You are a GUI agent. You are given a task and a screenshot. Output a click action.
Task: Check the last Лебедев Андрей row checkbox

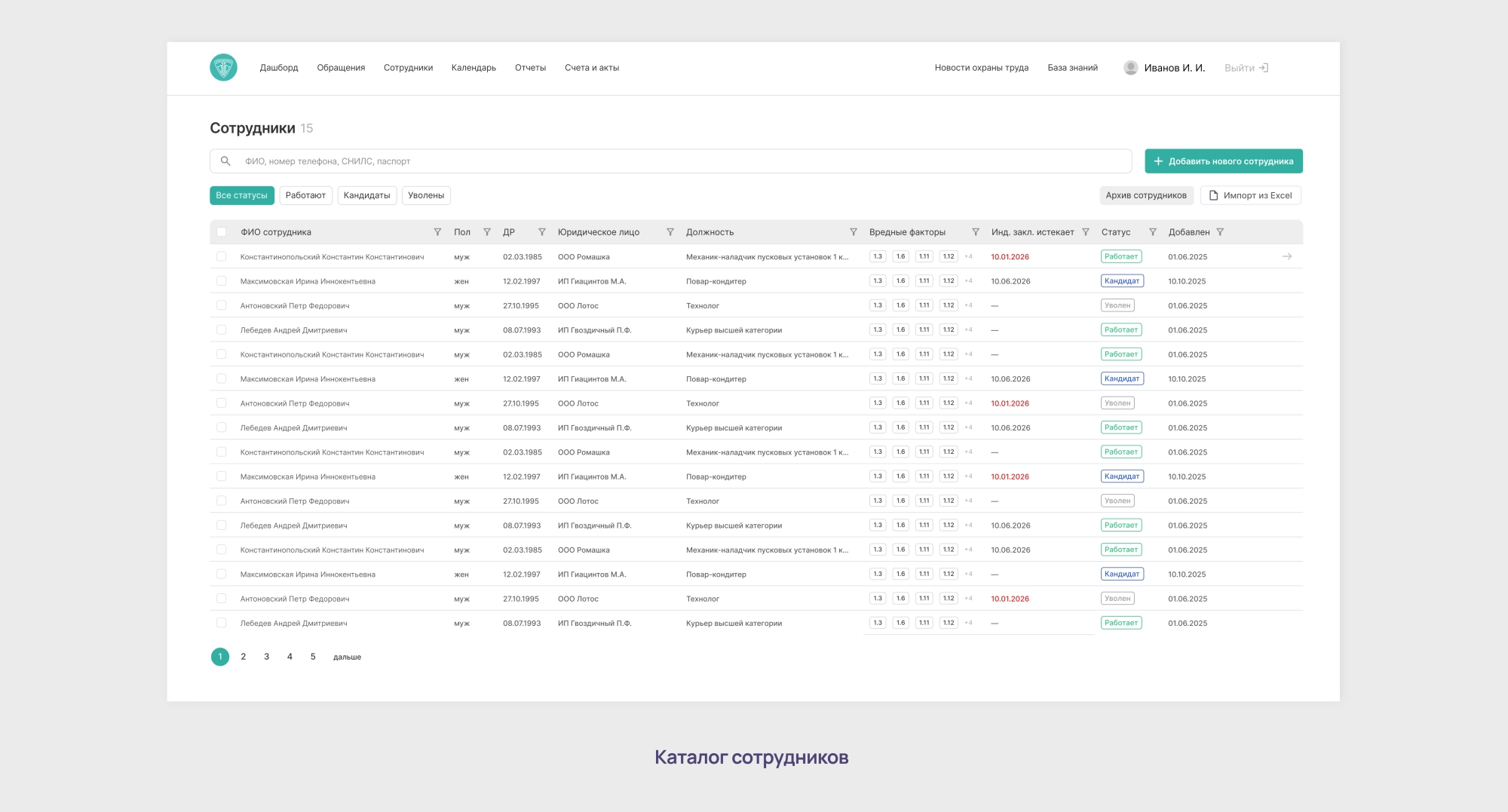[x=222, y=624]
